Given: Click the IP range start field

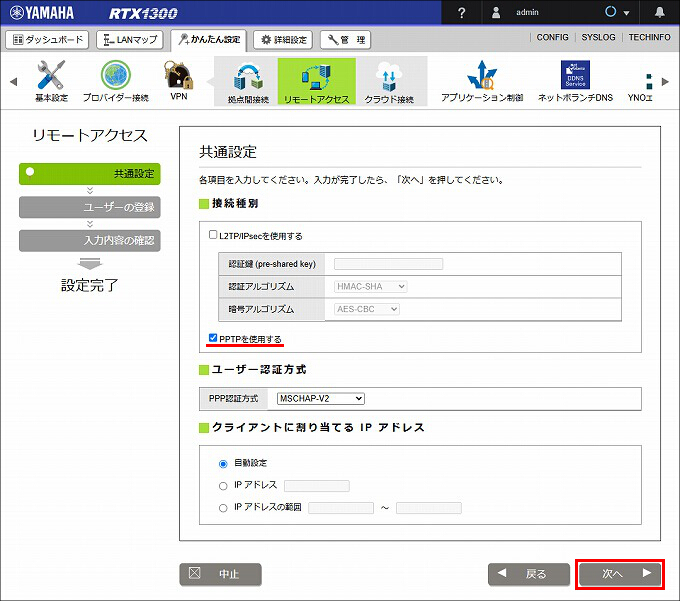Looking at the screenshot, I should pyautogui.click(x=341, y=508).
